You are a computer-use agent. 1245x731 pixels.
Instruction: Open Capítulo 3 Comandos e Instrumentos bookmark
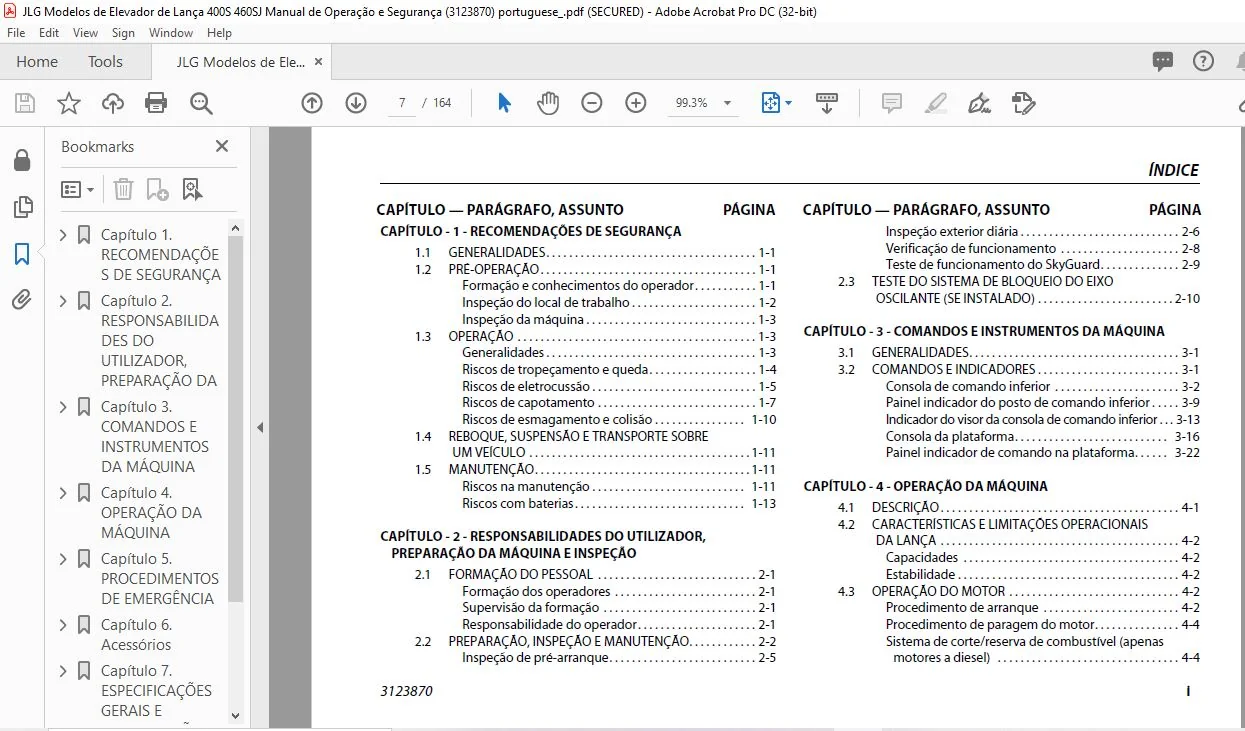[x=155, y=437]
